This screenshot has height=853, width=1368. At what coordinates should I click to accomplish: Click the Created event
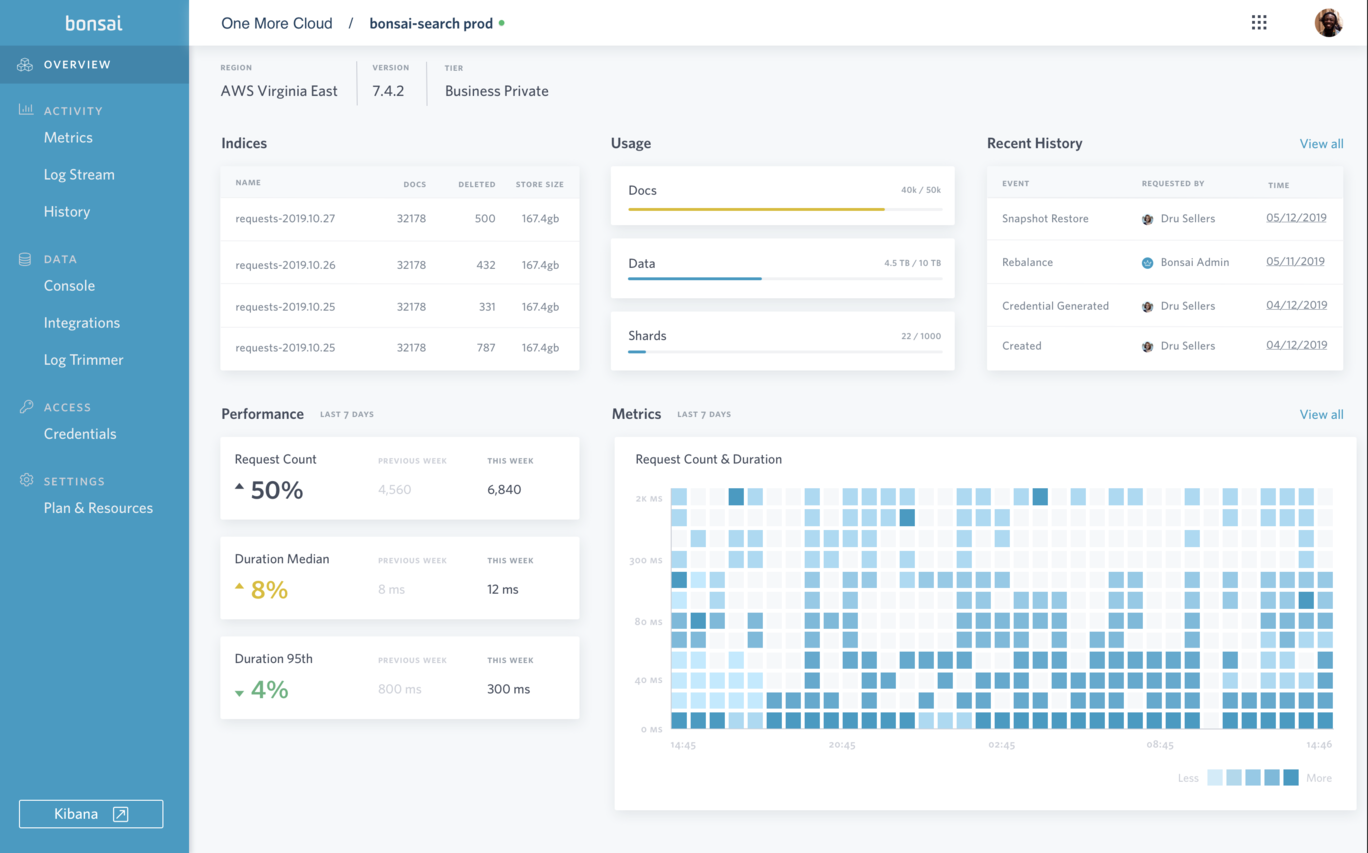point(1021,347)
